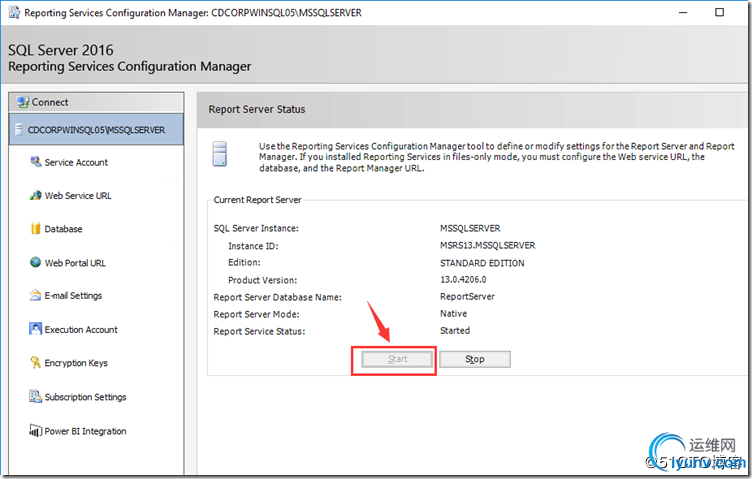The image size is (752, 479).
Task: Click the Started service status value
Action: coord(455,330)
